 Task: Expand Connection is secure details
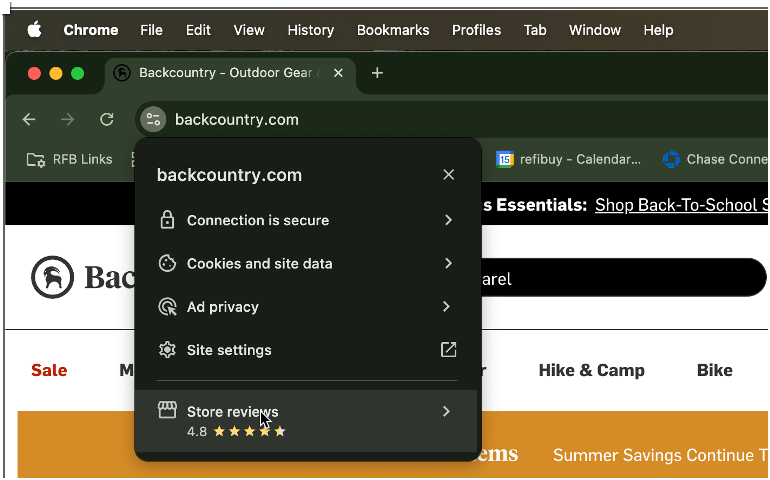click(448, 220)
